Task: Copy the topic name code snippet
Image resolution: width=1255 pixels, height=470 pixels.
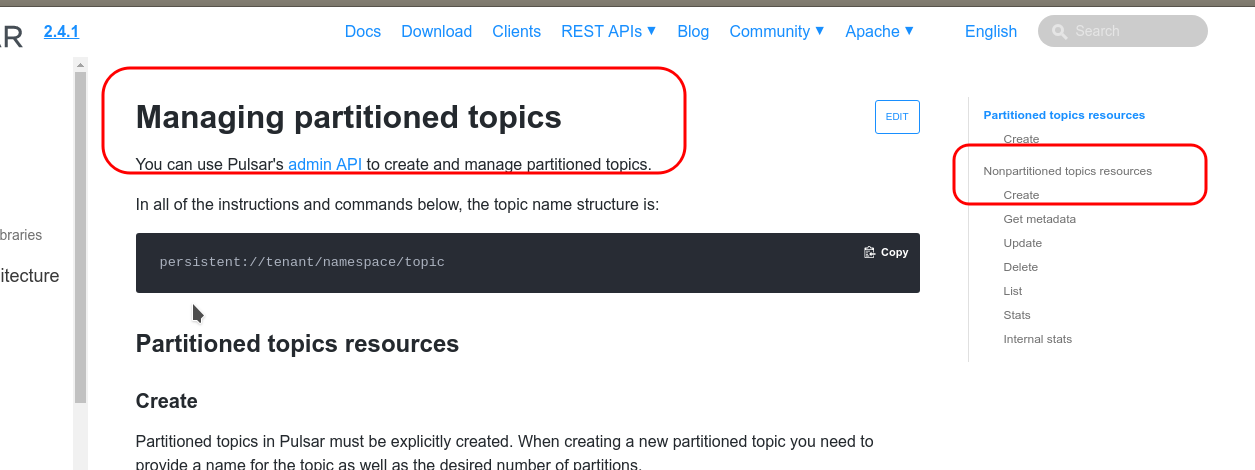Action: click(886, 252)
